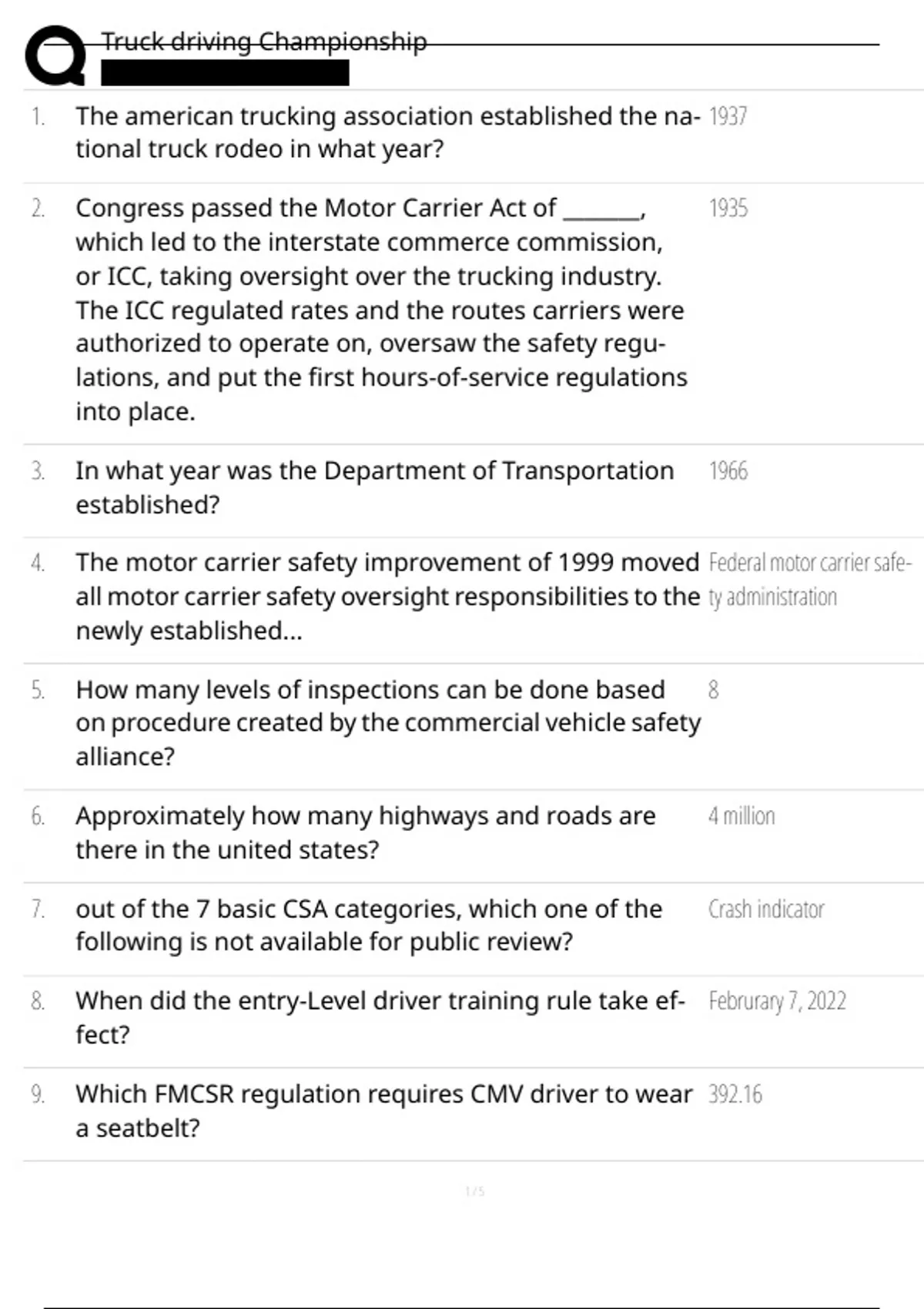Select the Motor Carrier Act question text
Viewport: 924px width, 1309px height.
(381, 310)
